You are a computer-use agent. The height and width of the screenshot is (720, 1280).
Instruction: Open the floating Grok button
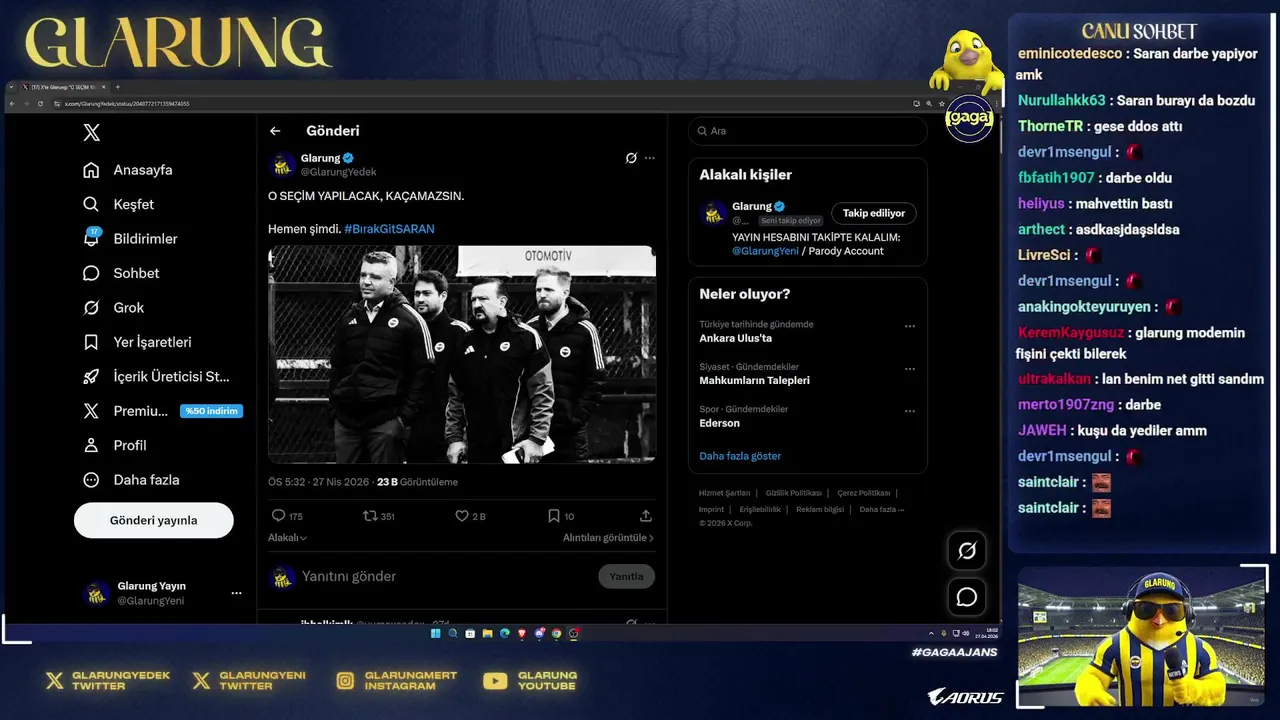(x=967, y=551)
